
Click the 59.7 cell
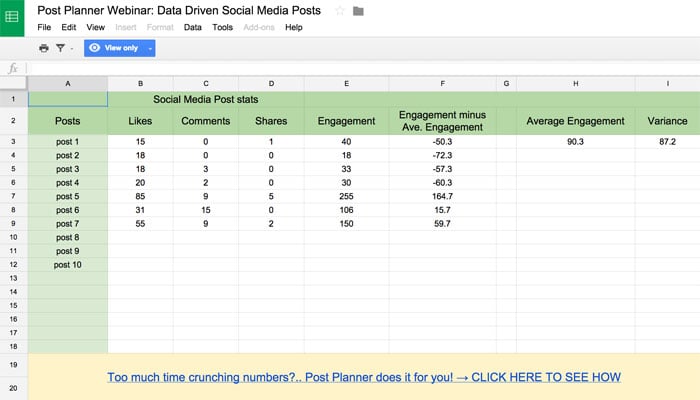(x=442, y=224)
